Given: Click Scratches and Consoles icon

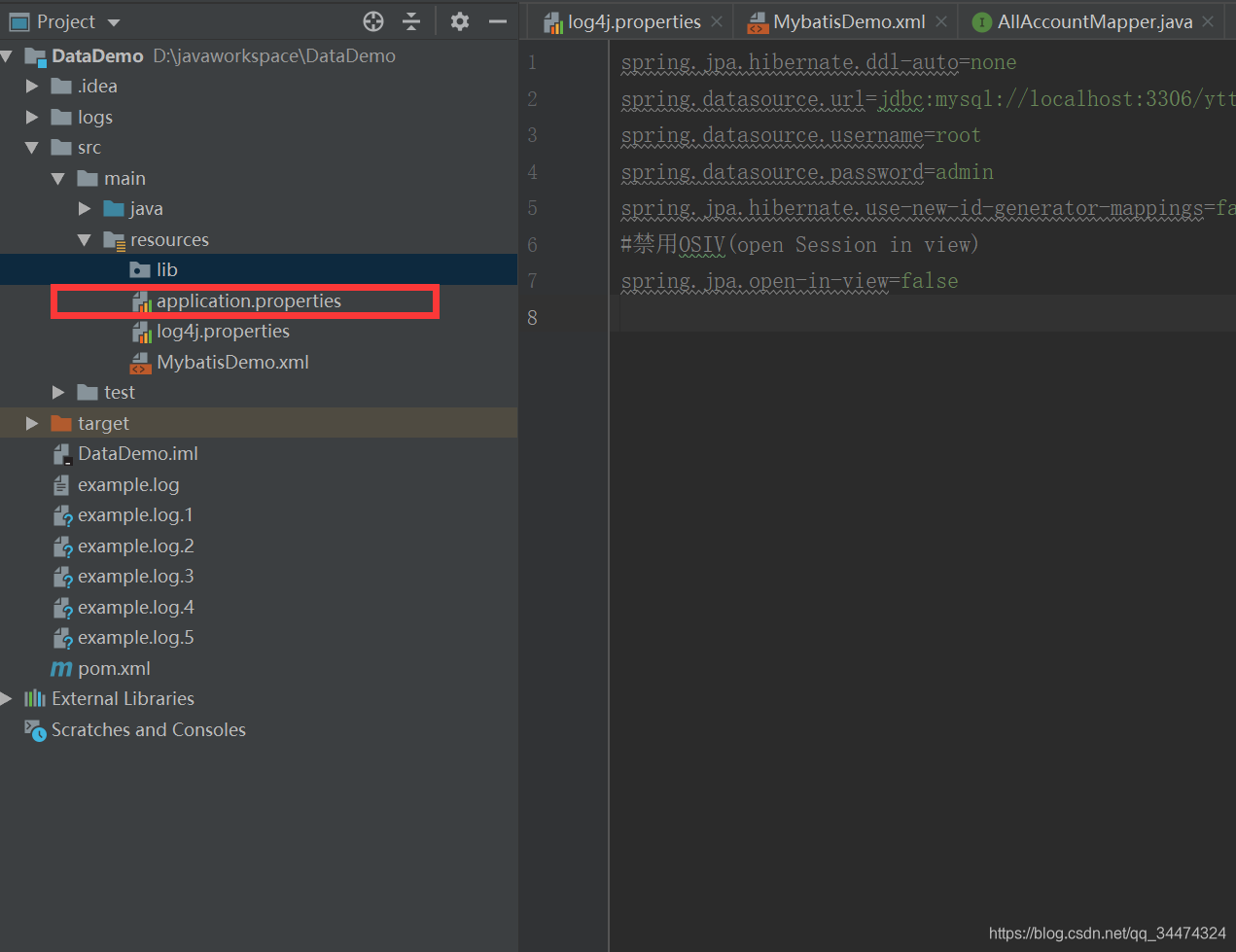Looking at the screenshot, I should (x=35, y=730).
